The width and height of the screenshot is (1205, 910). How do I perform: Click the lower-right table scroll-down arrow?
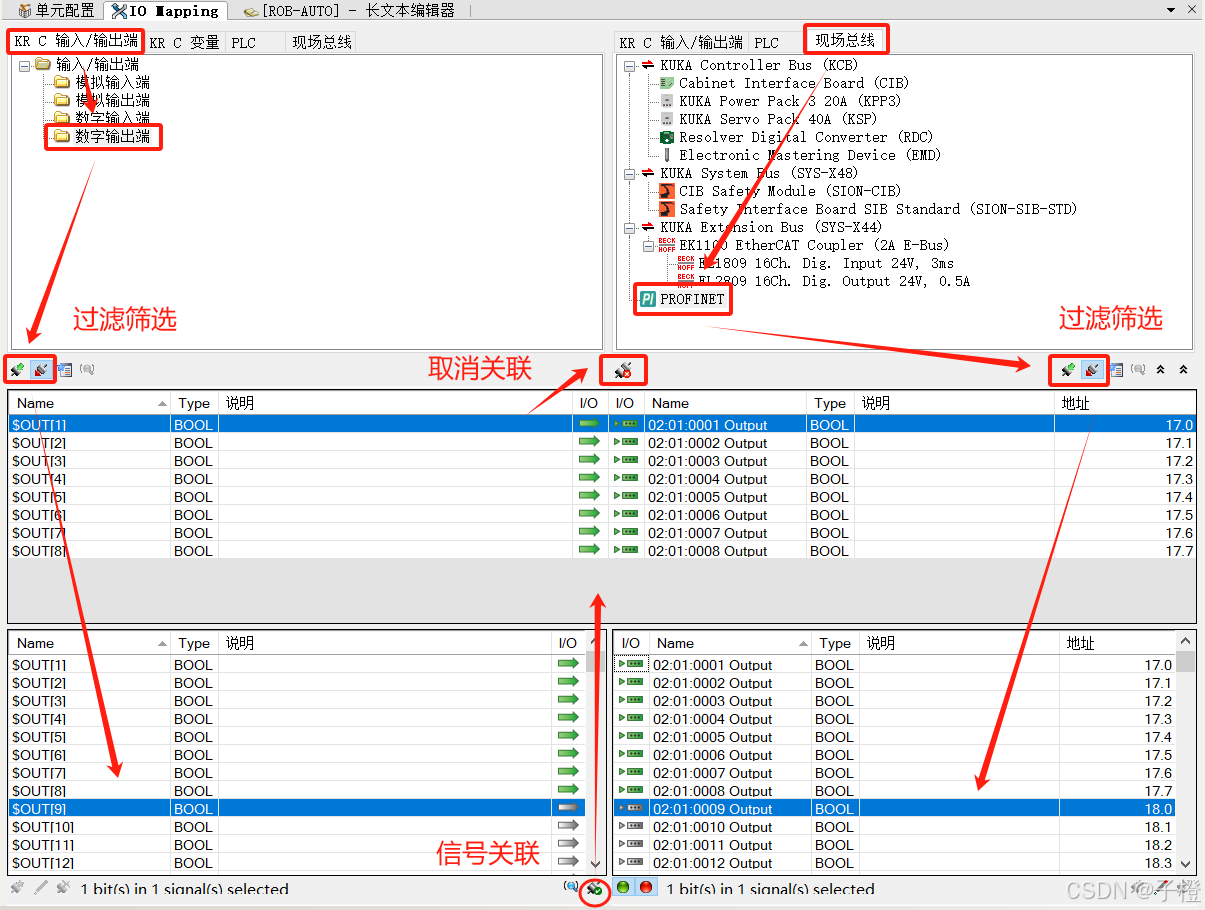1185,863
